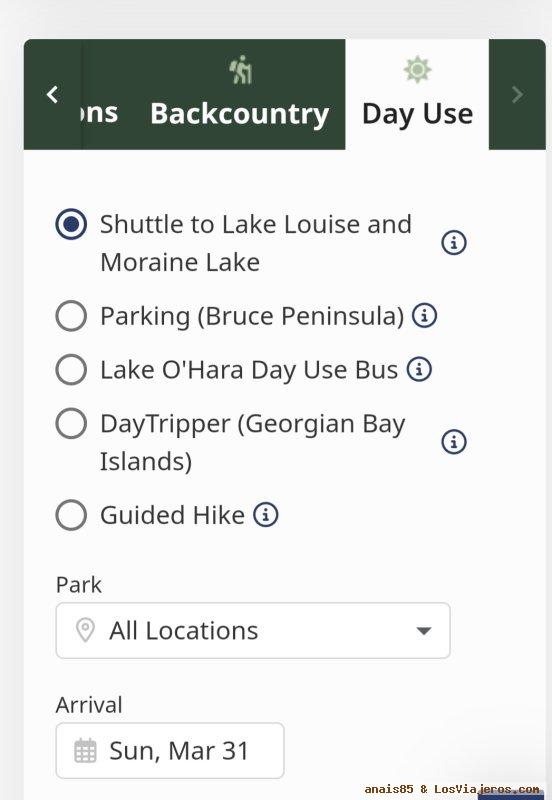552x800 pixels.
Task: Open the Arrival date field Sun, Mar 31
Action: [x=170, y=751]
